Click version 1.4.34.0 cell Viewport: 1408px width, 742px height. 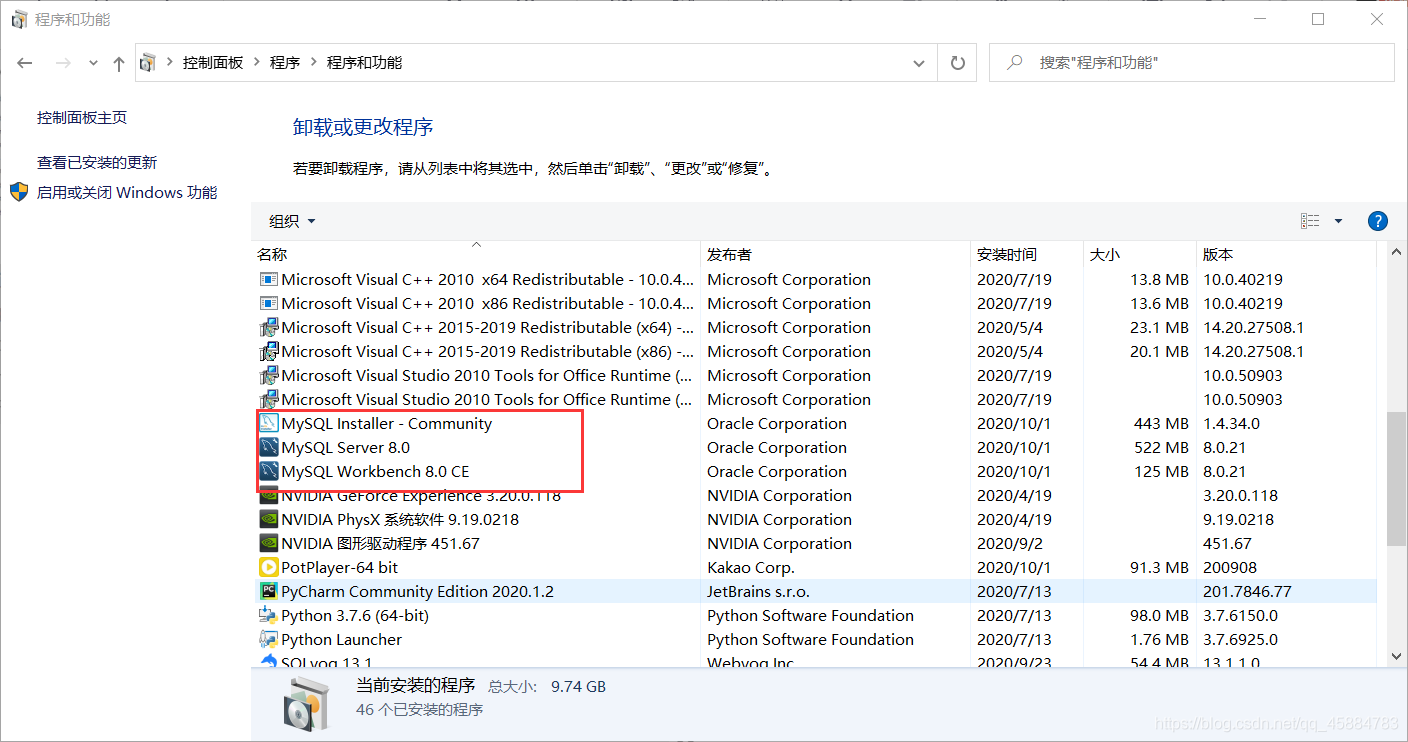tap(1232, 424)
